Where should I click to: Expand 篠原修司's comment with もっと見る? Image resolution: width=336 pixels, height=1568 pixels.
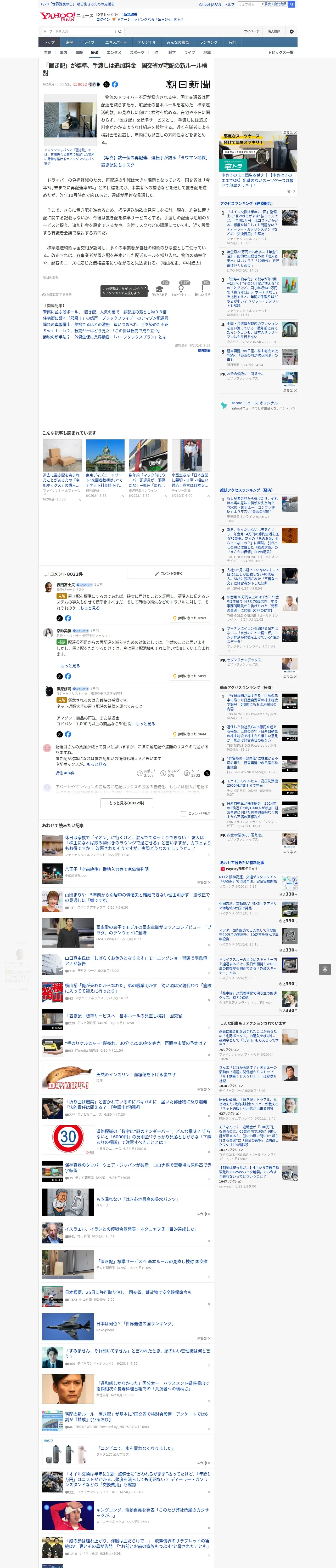[x=145, y=724]
